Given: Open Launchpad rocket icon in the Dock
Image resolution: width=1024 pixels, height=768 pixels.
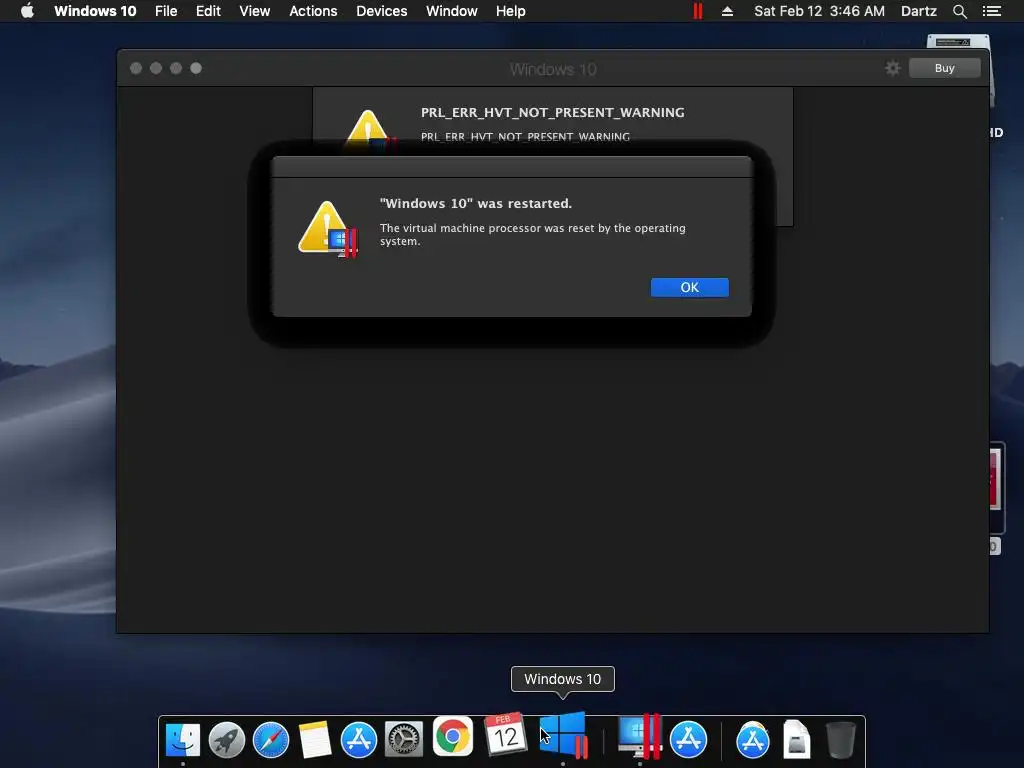Looking at the screenshot, I should (x=227, y=739).
